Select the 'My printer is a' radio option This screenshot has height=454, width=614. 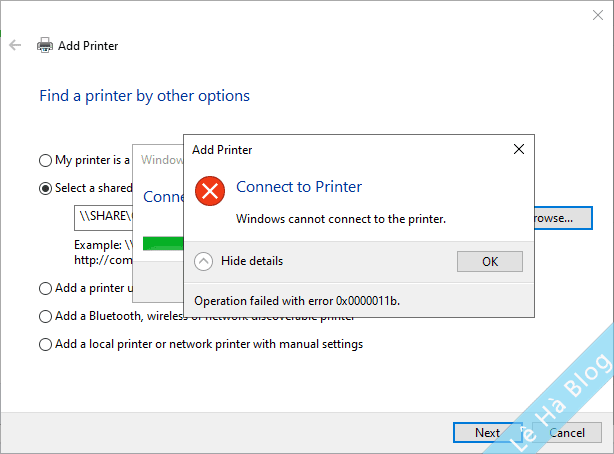[x=45, y=160]
